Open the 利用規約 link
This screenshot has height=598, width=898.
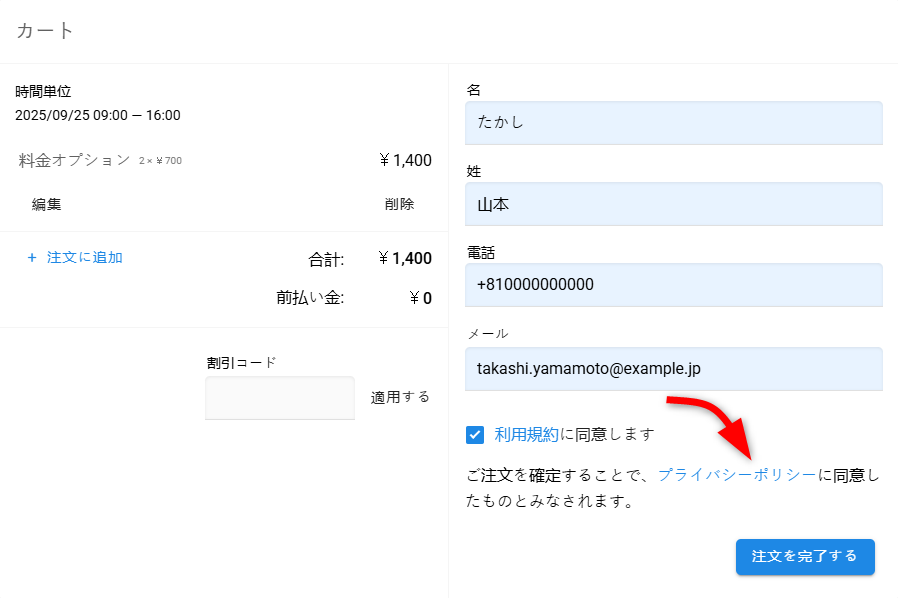[x=527, y=434]
